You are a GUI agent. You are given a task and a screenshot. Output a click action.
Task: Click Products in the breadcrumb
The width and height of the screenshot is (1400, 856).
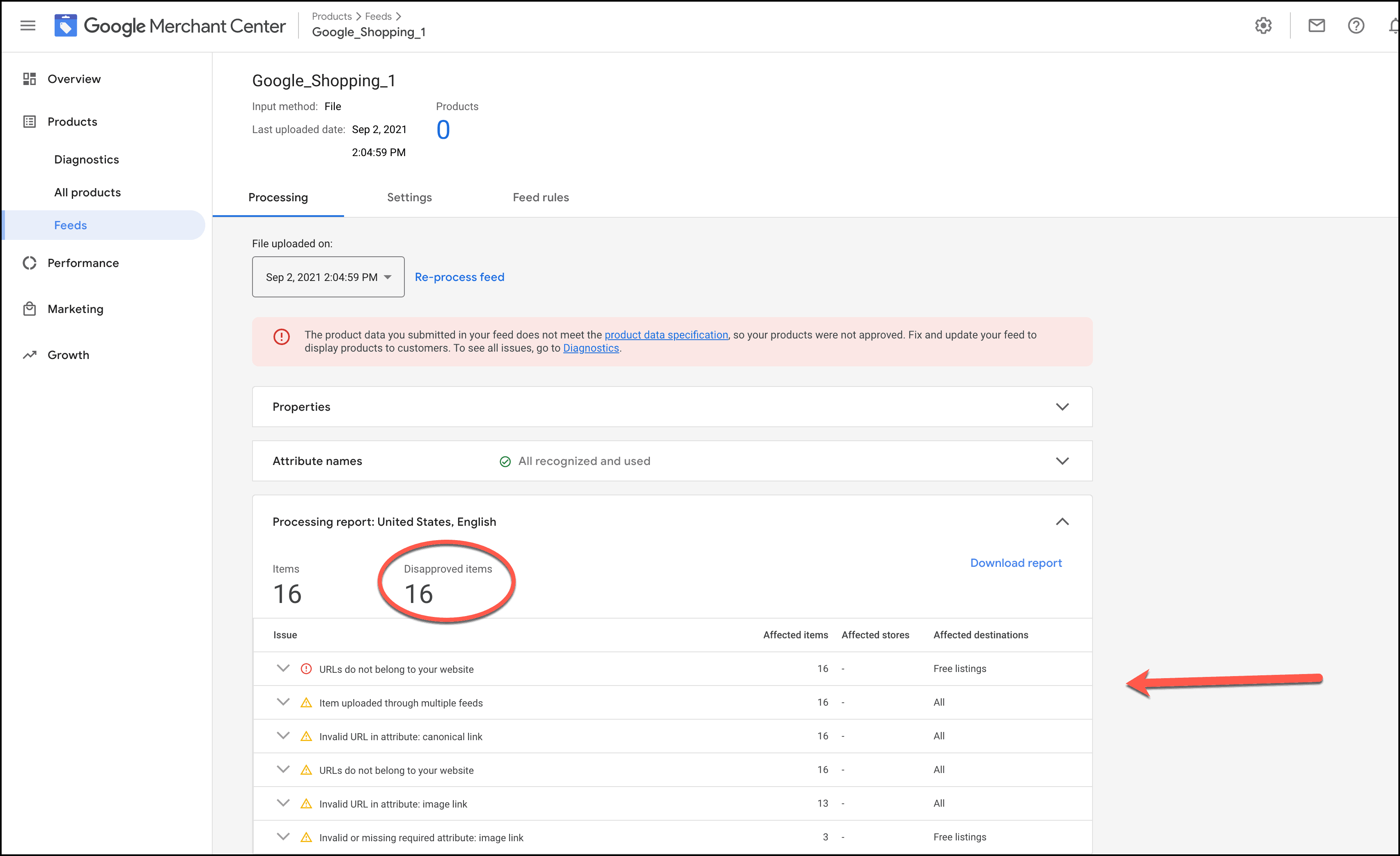pyautogui.click(x=331, y=16)
